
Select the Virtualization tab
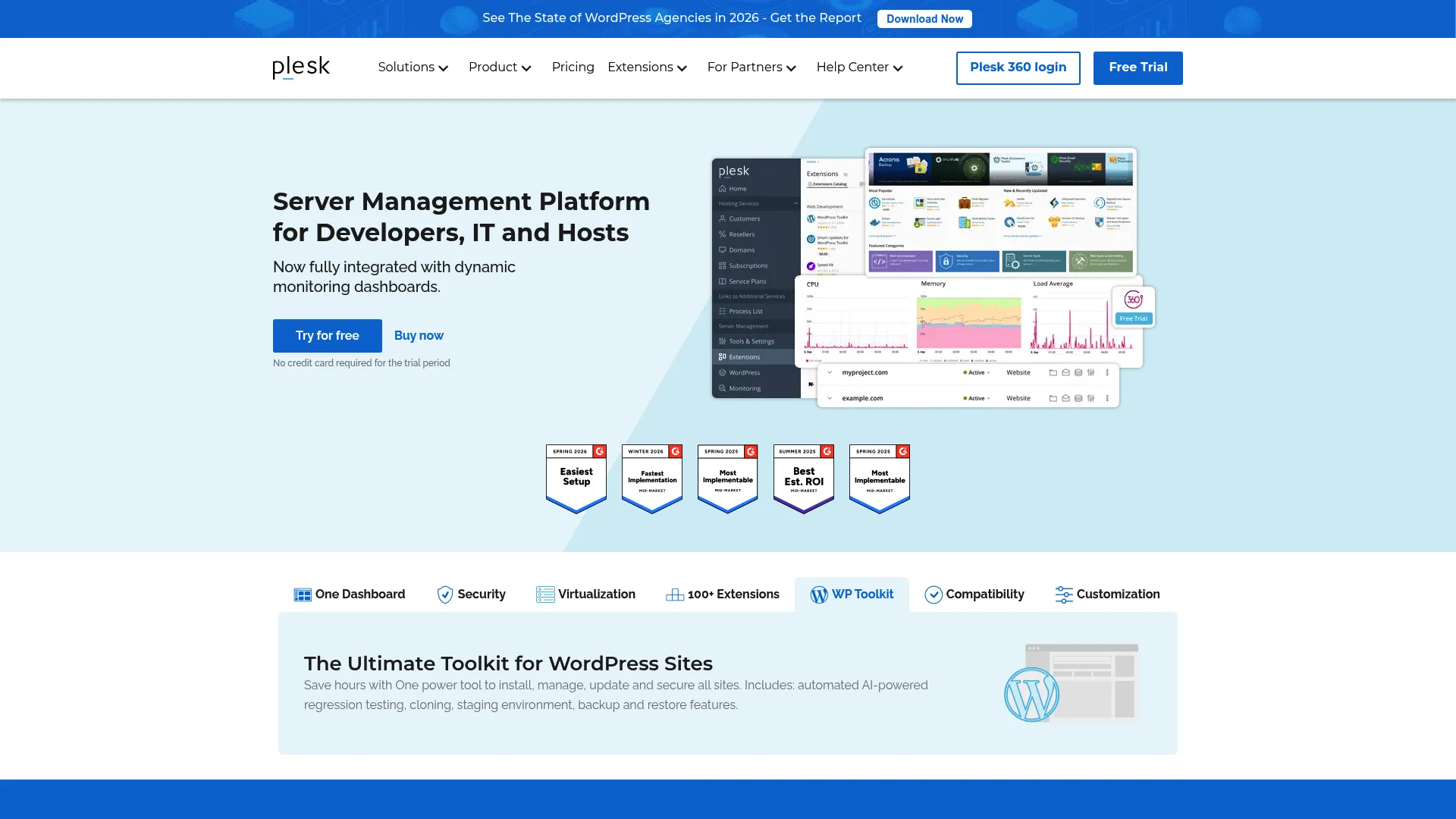click(x=585, y=595)
